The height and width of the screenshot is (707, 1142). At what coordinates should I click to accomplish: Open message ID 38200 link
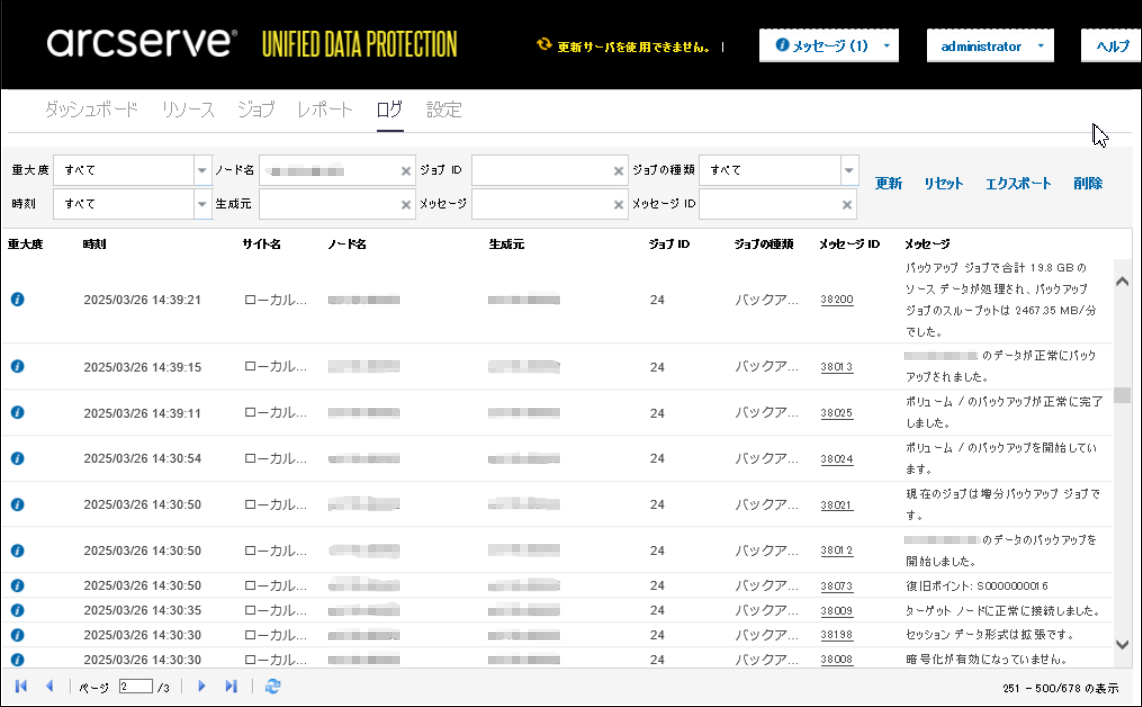pos(837,299)
